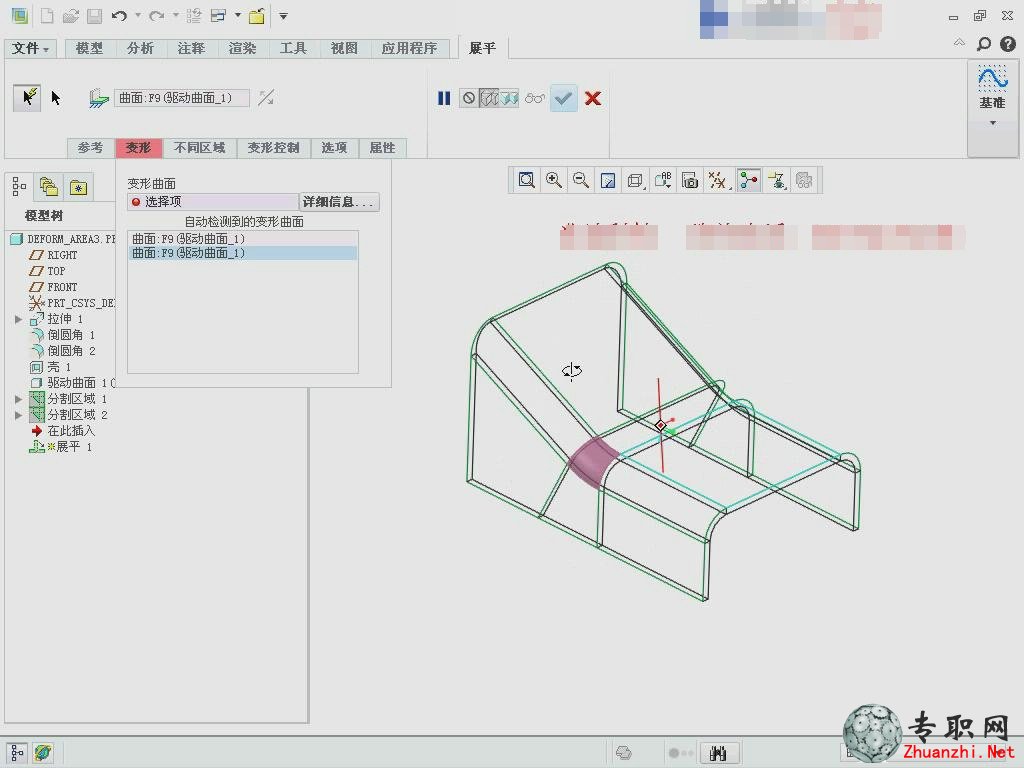Image resolution: width=1024 pixels, height=768 pixels.
Task: Undo the last action
Action: click(x=119, y=16)
